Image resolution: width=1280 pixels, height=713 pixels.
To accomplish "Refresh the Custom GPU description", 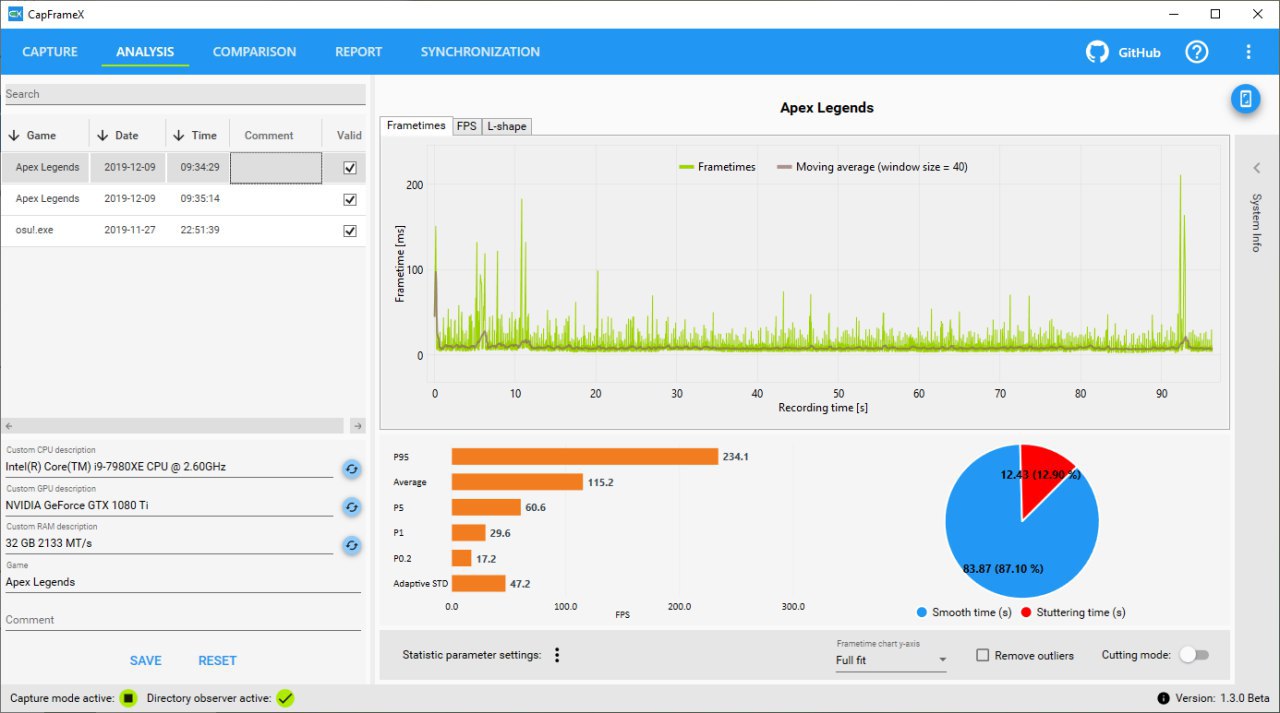I will [x=352, y=507].
